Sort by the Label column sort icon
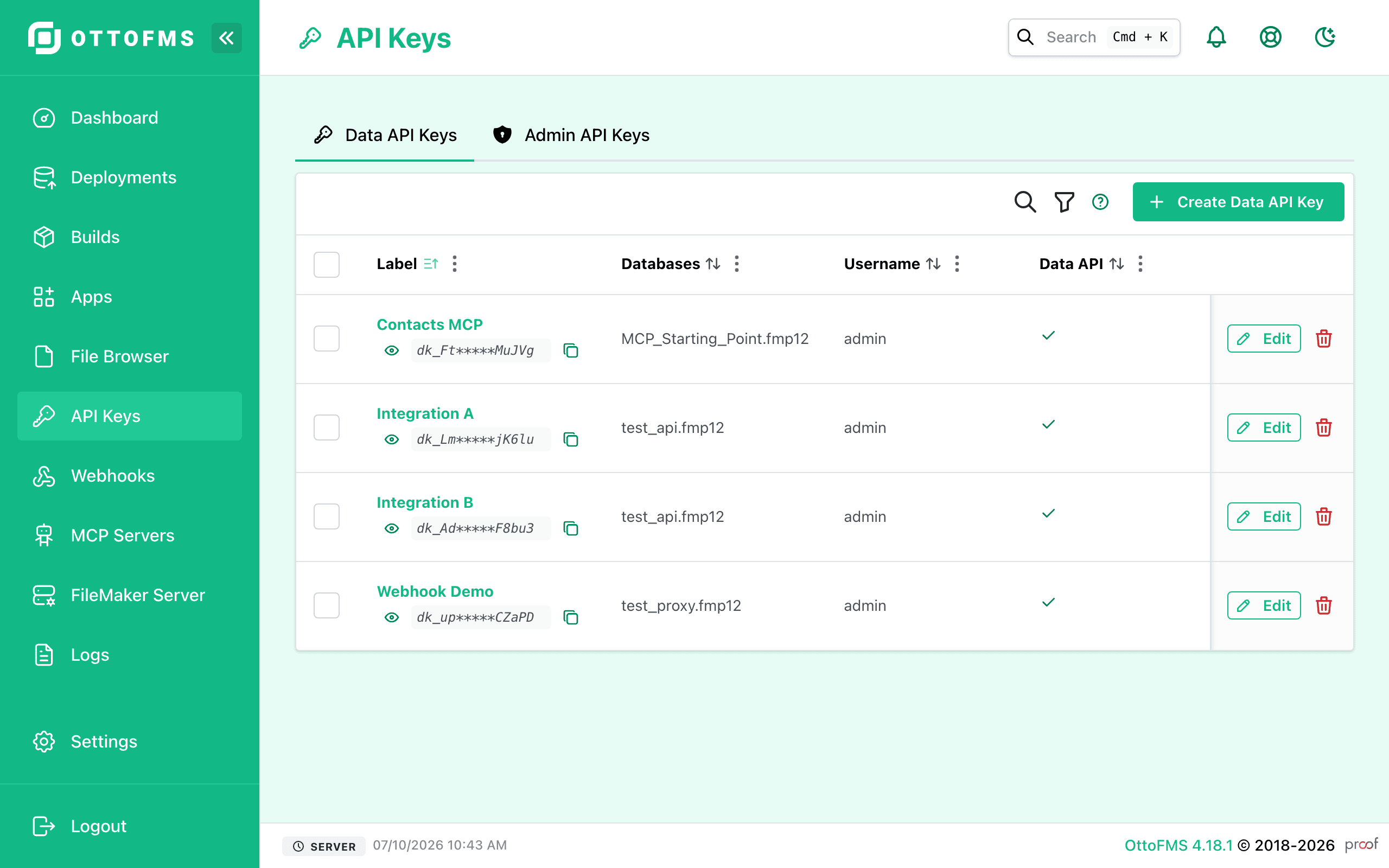1389x868 pixels. pyautogui.click(x=430, y=264)
